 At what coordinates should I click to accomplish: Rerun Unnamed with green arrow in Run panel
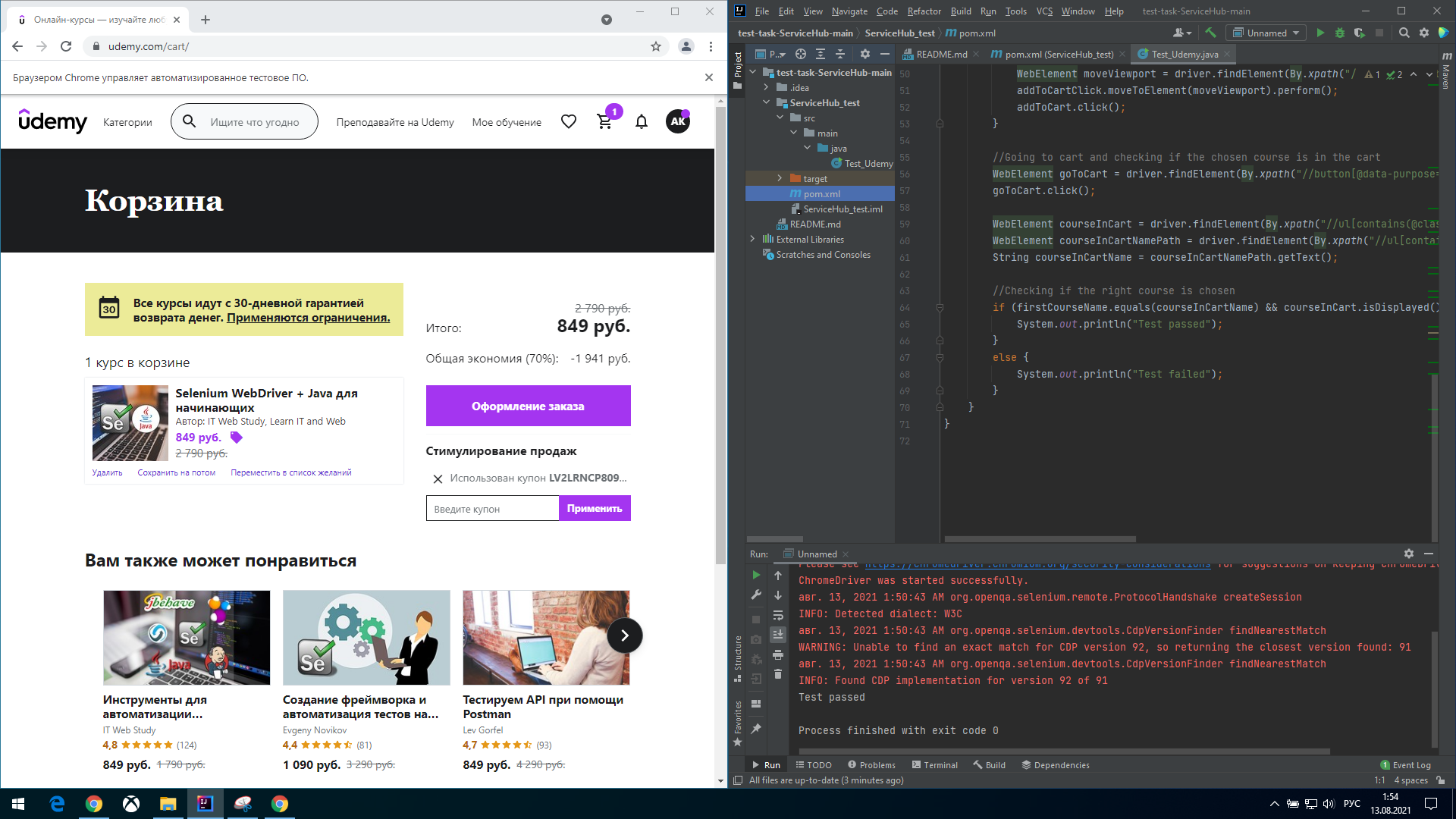(x=756, y=576)
